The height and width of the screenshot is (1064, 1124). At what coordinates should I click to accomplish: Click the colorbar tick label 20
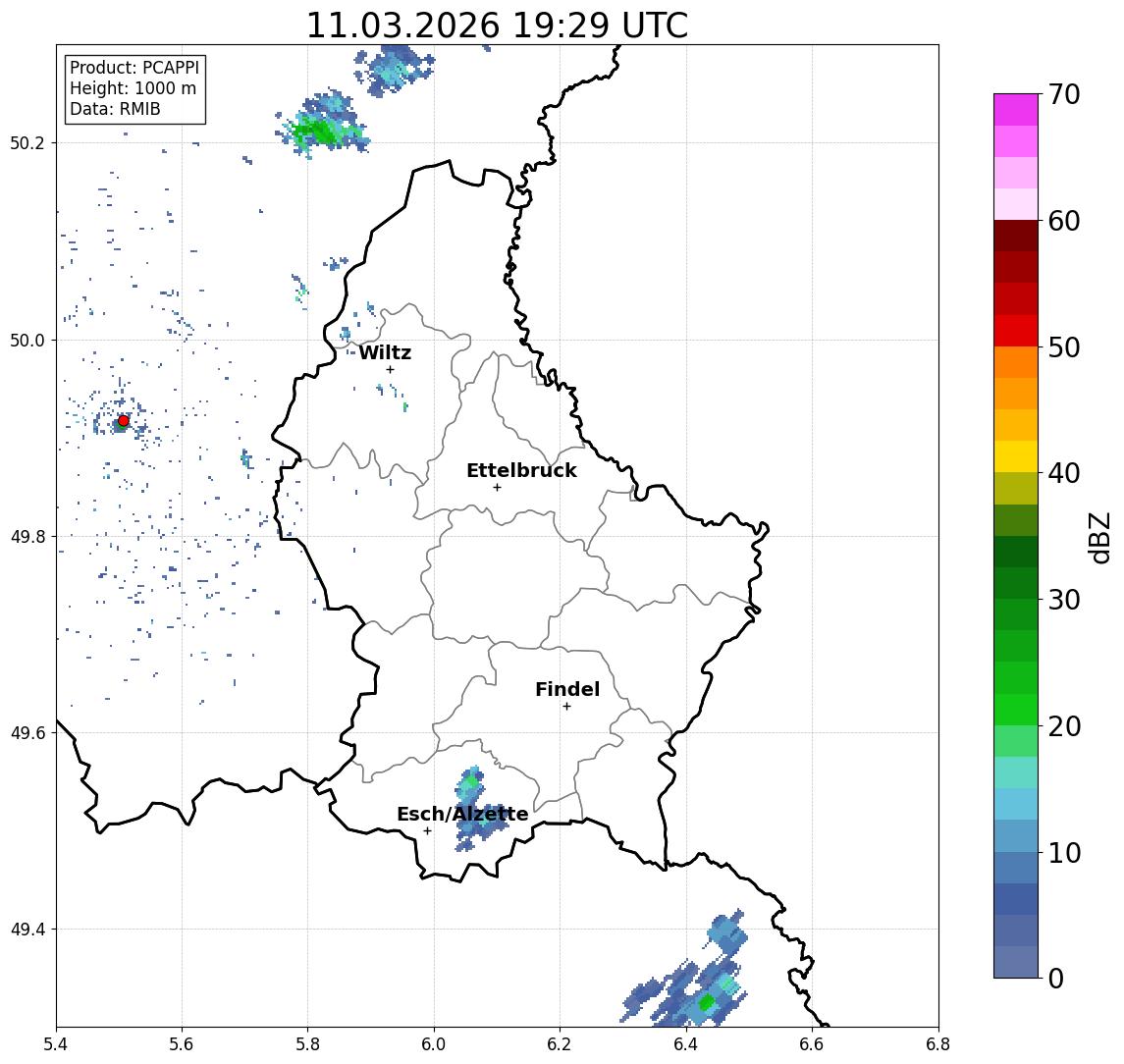pos(1064,725)
